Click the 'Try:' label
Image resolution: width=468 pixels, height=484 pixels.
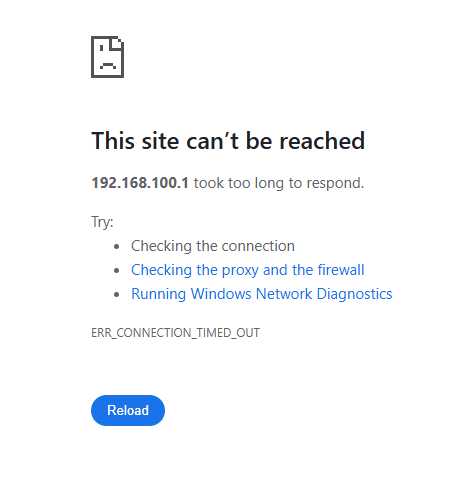pos(102,222)
